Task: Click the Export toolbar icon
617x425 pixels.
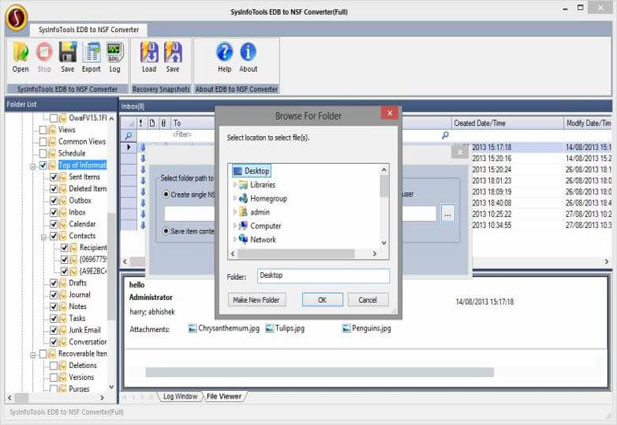Action: (x=91, y=57)
